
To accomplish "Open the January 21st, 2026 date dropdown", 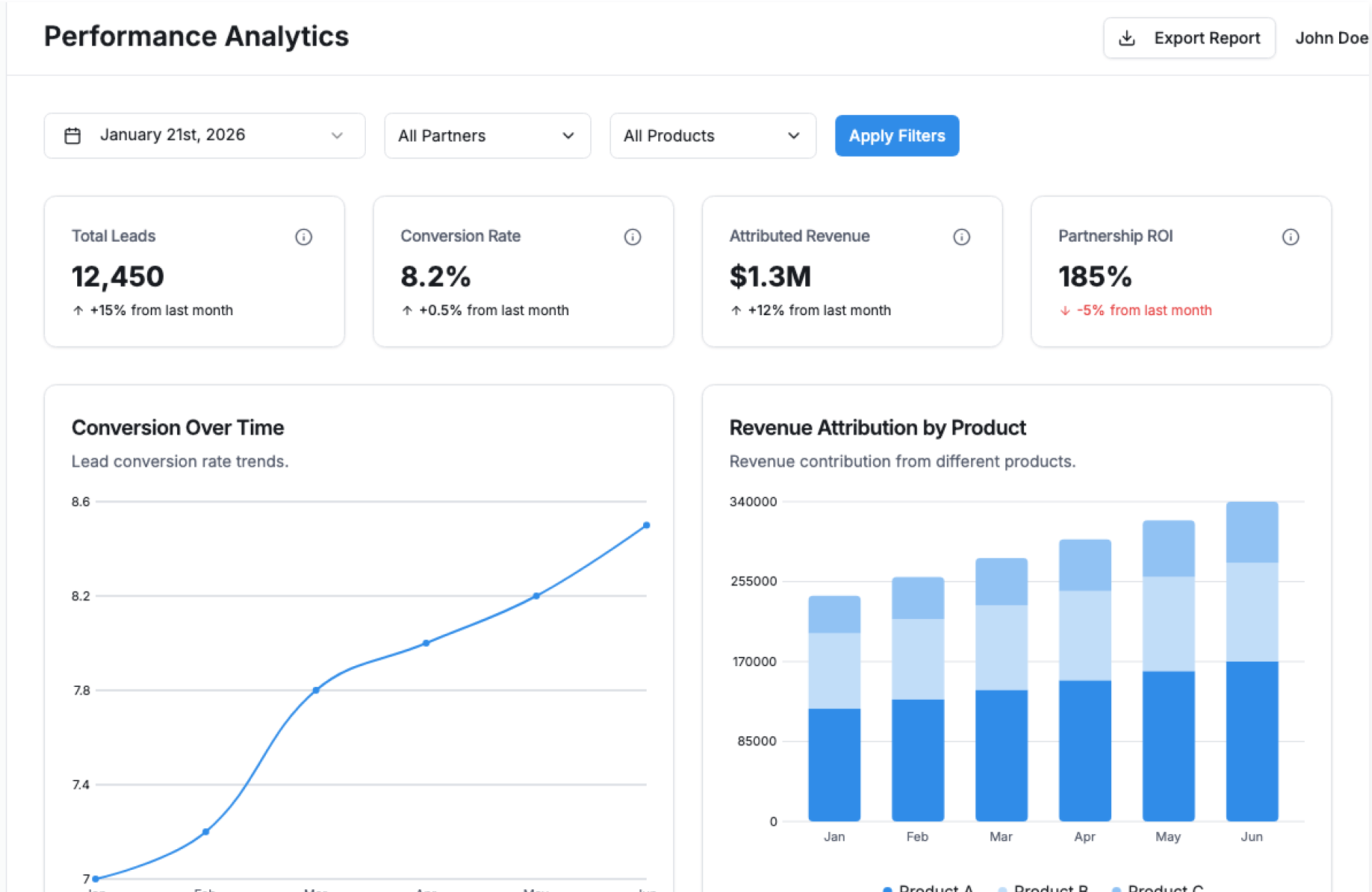I will click(204, 136).
